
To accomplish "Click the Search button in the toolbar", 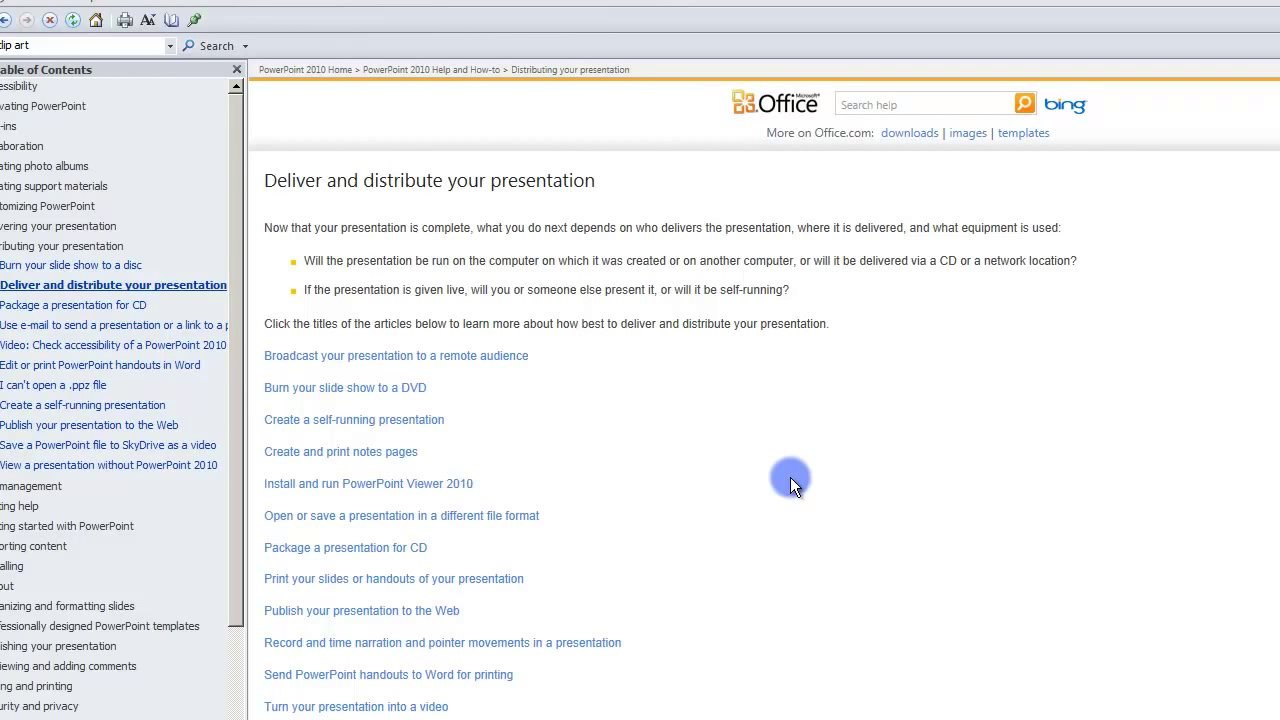I will pos(209,46).
